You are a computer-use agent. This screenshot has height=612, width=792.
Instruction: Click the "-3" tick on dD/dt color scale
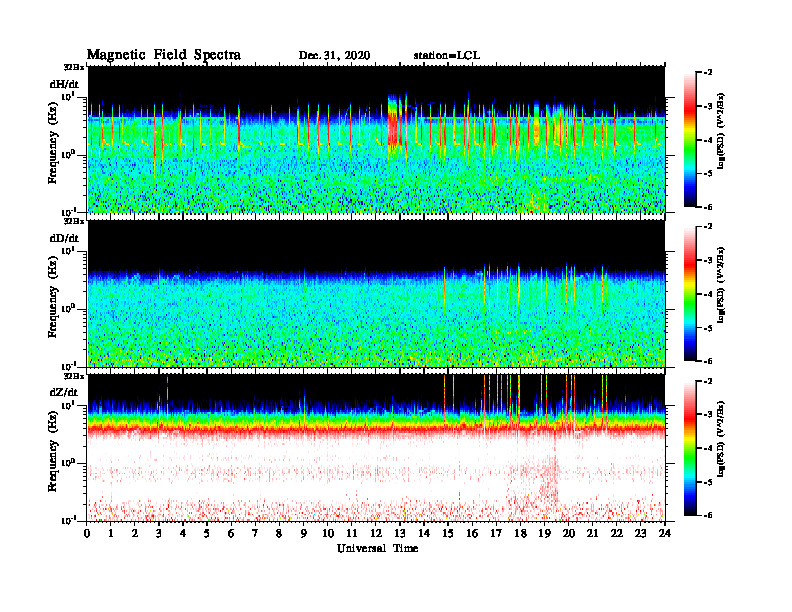[708, 260]
